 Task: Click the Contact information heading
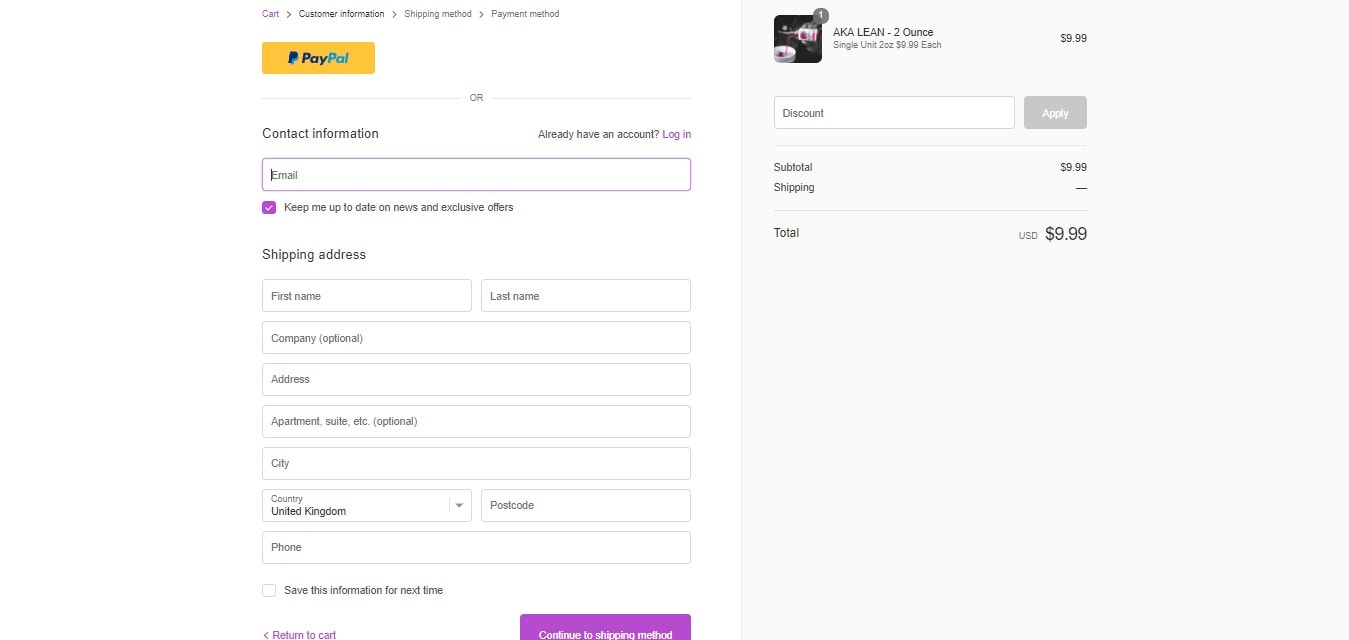coord(320,134)
